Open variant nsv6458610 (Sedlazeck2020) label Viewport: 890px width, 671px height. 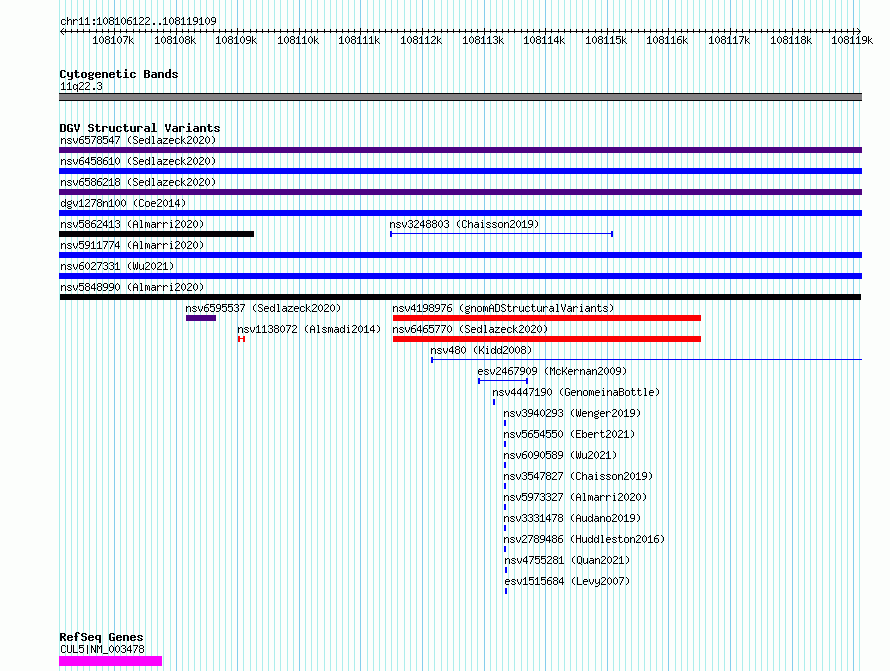[x=138, y=161]
